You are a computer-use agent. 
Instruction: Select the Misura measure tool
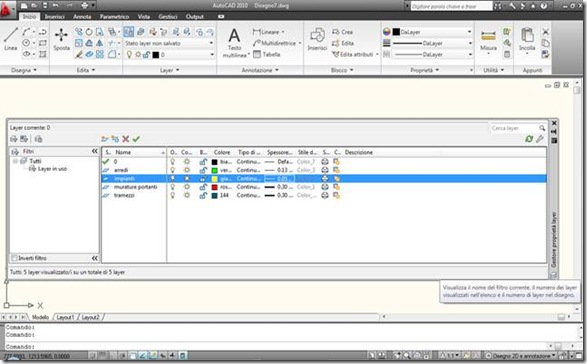(489, 40)
